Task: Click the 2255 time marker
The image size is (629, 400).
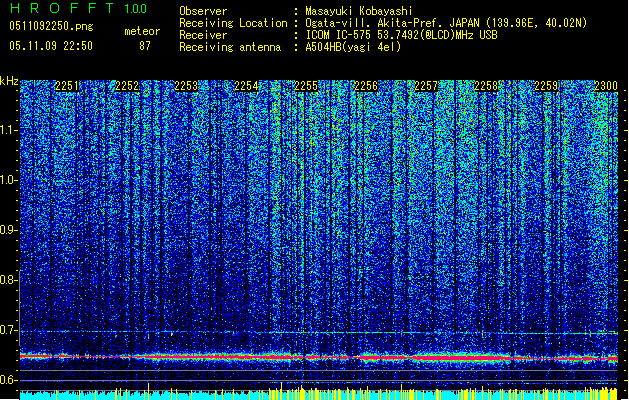Action: coord(306,86)
